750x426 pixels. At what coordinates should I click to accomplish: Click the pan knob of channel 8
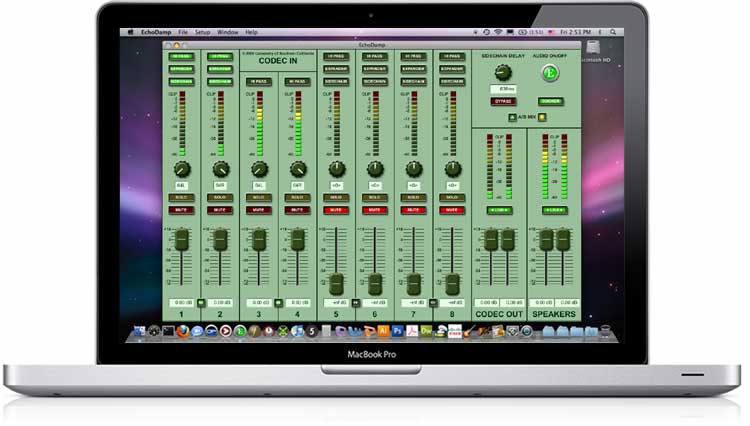[x=452, y=169]
